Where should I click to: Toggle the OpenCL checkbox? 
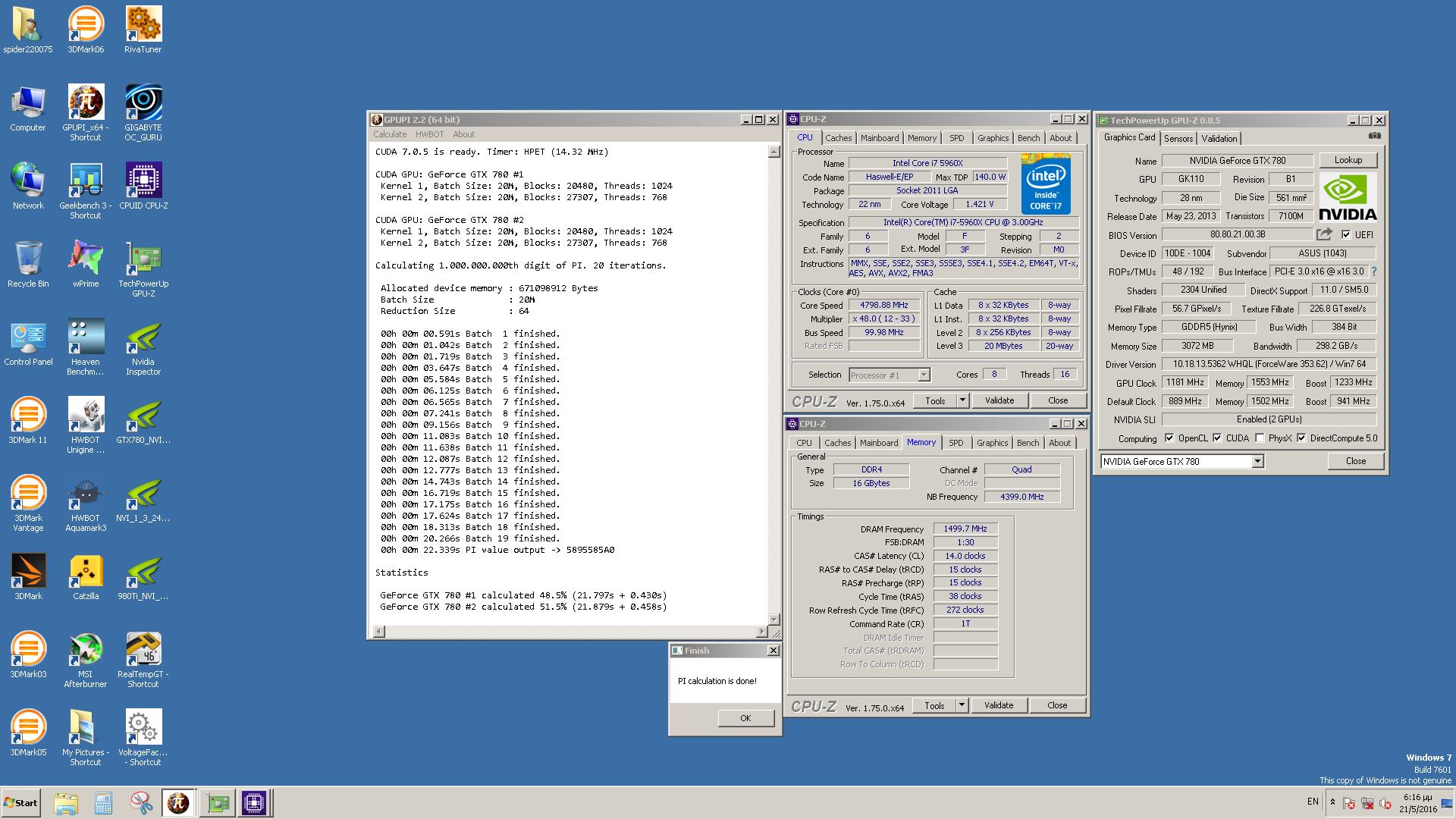click(1169, 438)
